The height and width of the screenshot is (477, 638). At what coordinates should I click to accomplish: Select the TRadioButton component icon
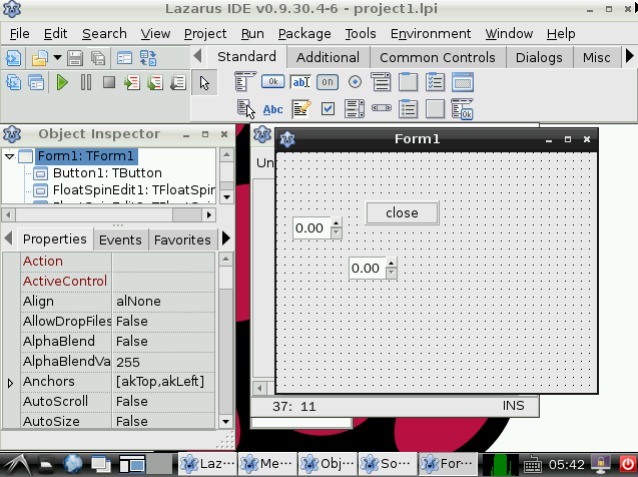(x=355, y=82)
